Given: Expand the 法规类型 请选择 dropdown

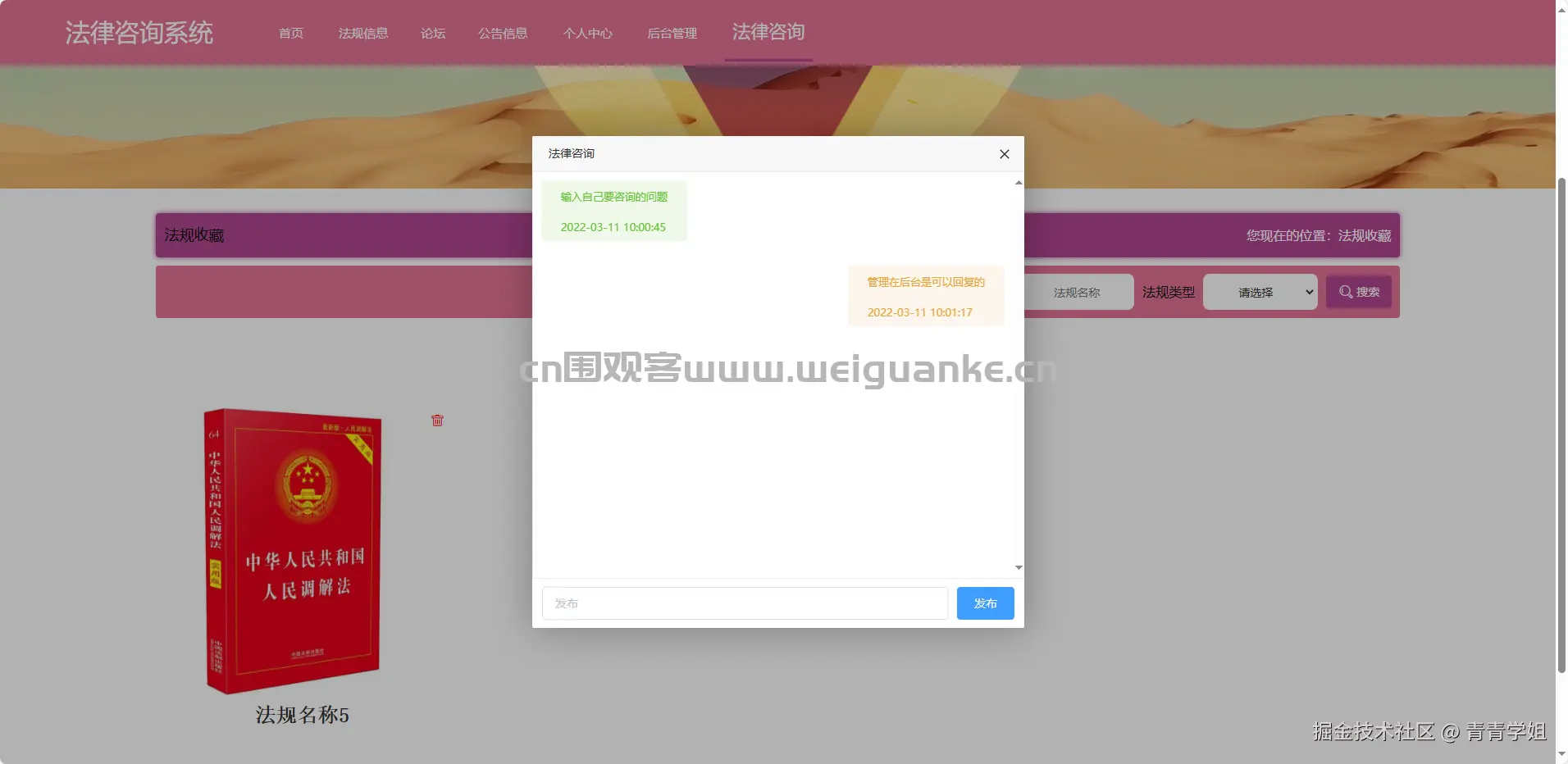Looking at the screenshot, I should tap(1260, 292).
